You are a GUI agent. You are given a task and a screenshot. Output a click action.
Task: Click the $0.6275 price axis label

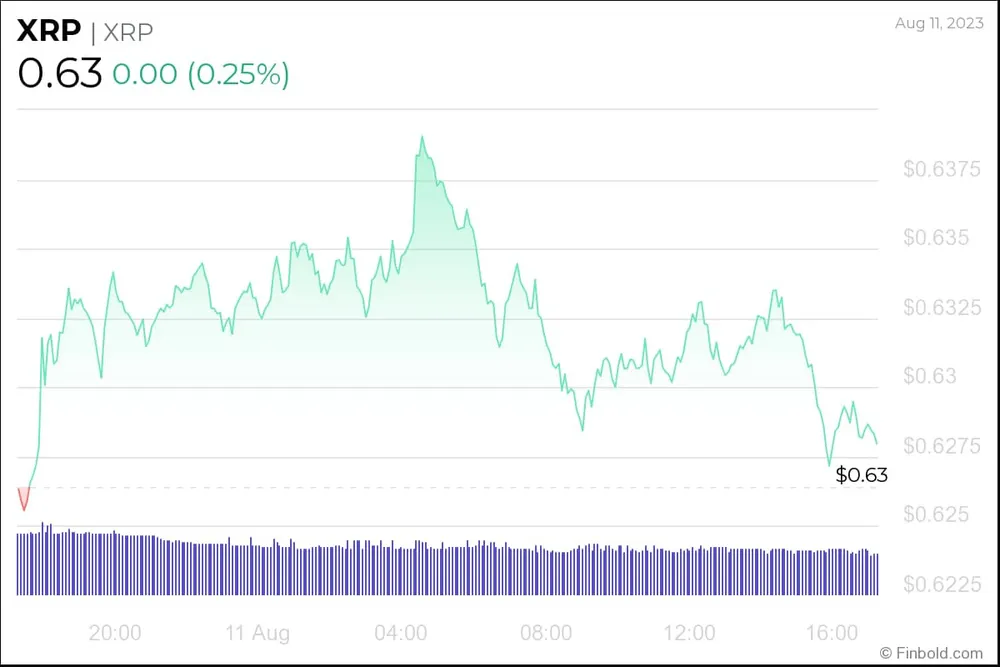click(x=943, y=445)
